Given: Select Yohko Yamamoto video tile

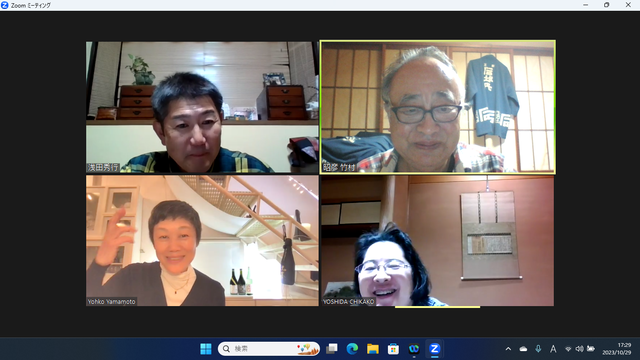Looking at the screenshot, I should click(x=202, y=241).
